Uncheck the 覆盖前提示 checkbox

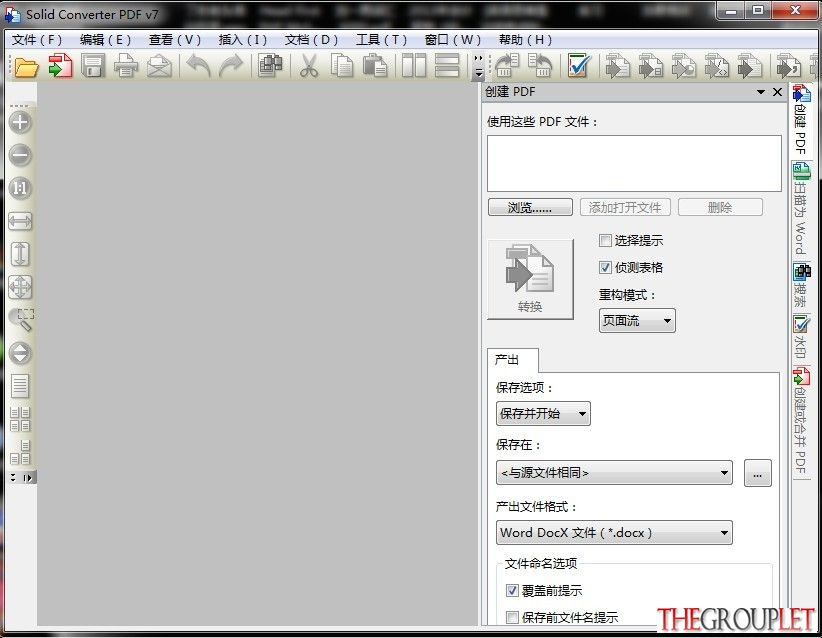coord(512,590)
